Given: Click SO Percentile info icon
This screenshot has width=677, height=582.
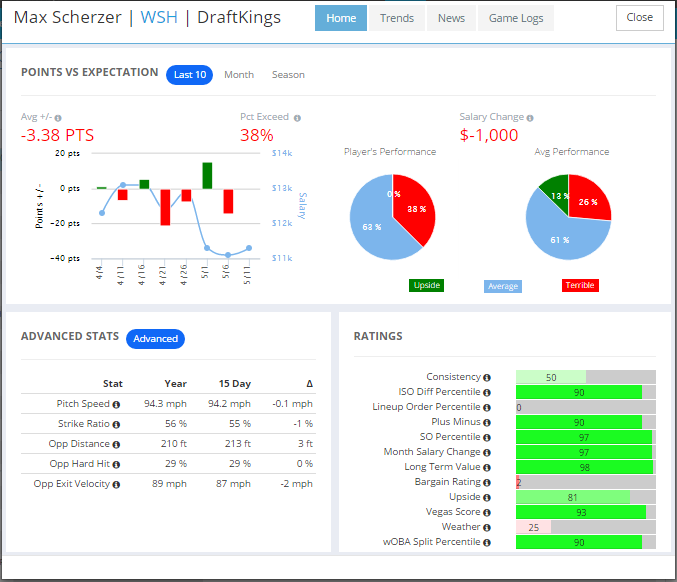Looking at the screenshot, I should tap(487, 437).
